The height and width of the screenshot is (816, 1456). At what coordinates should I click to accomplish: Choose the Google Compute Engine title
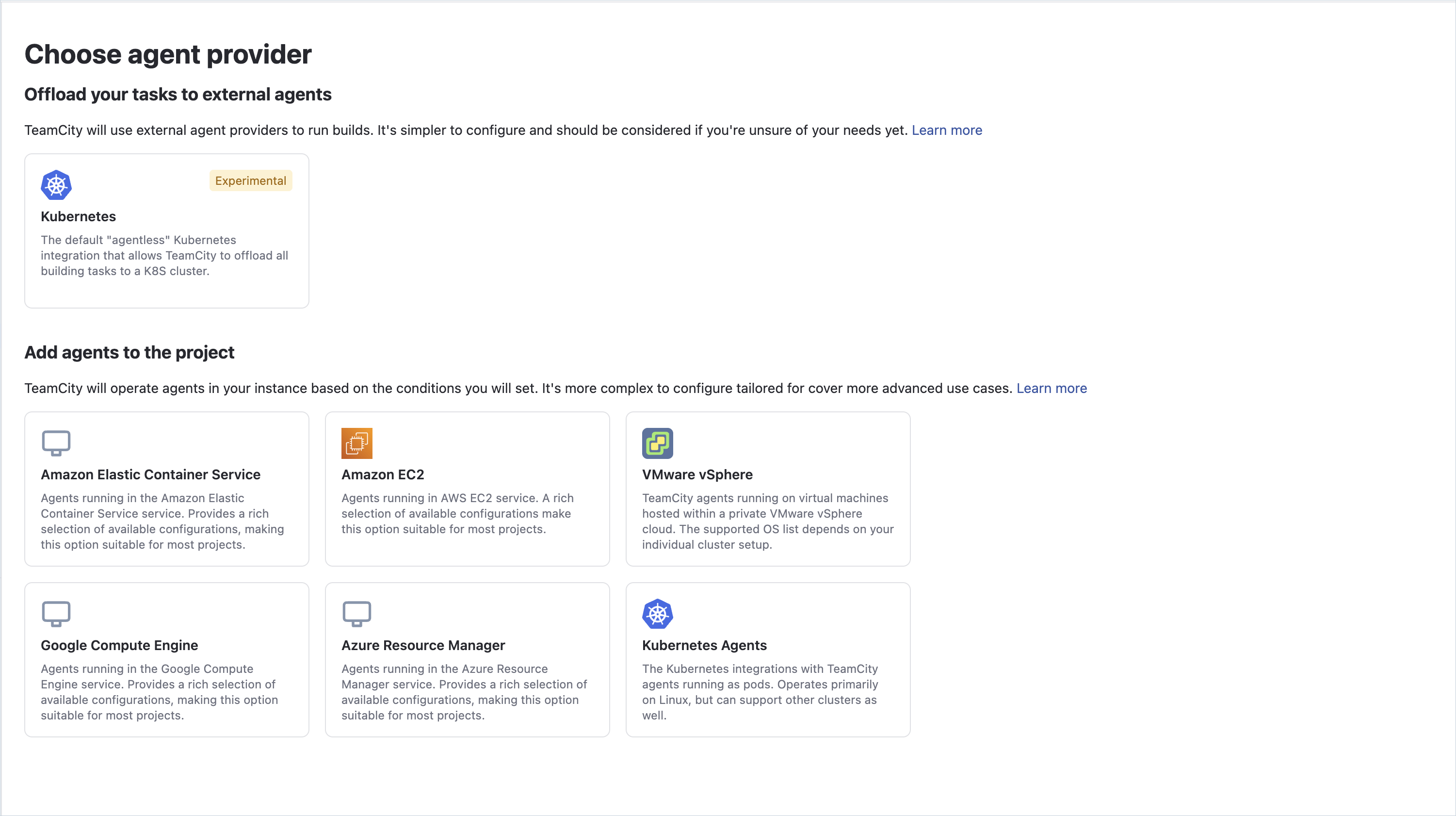(119, 645)
